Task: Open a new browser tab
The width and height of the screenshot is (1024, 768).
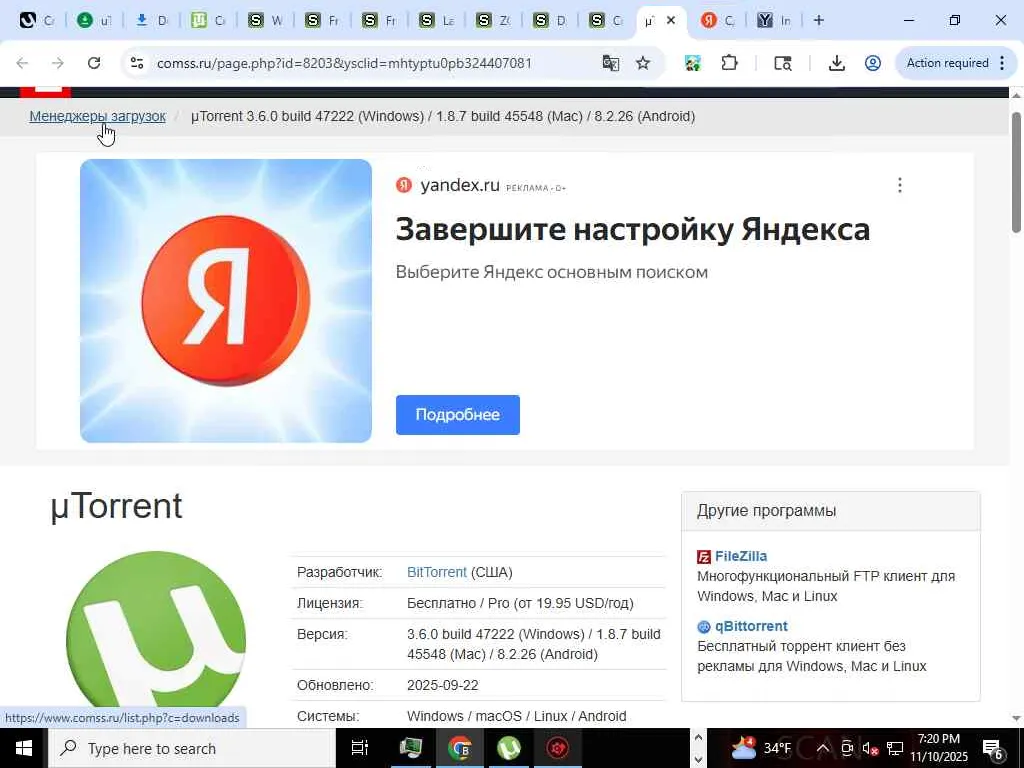Action: 819,20
